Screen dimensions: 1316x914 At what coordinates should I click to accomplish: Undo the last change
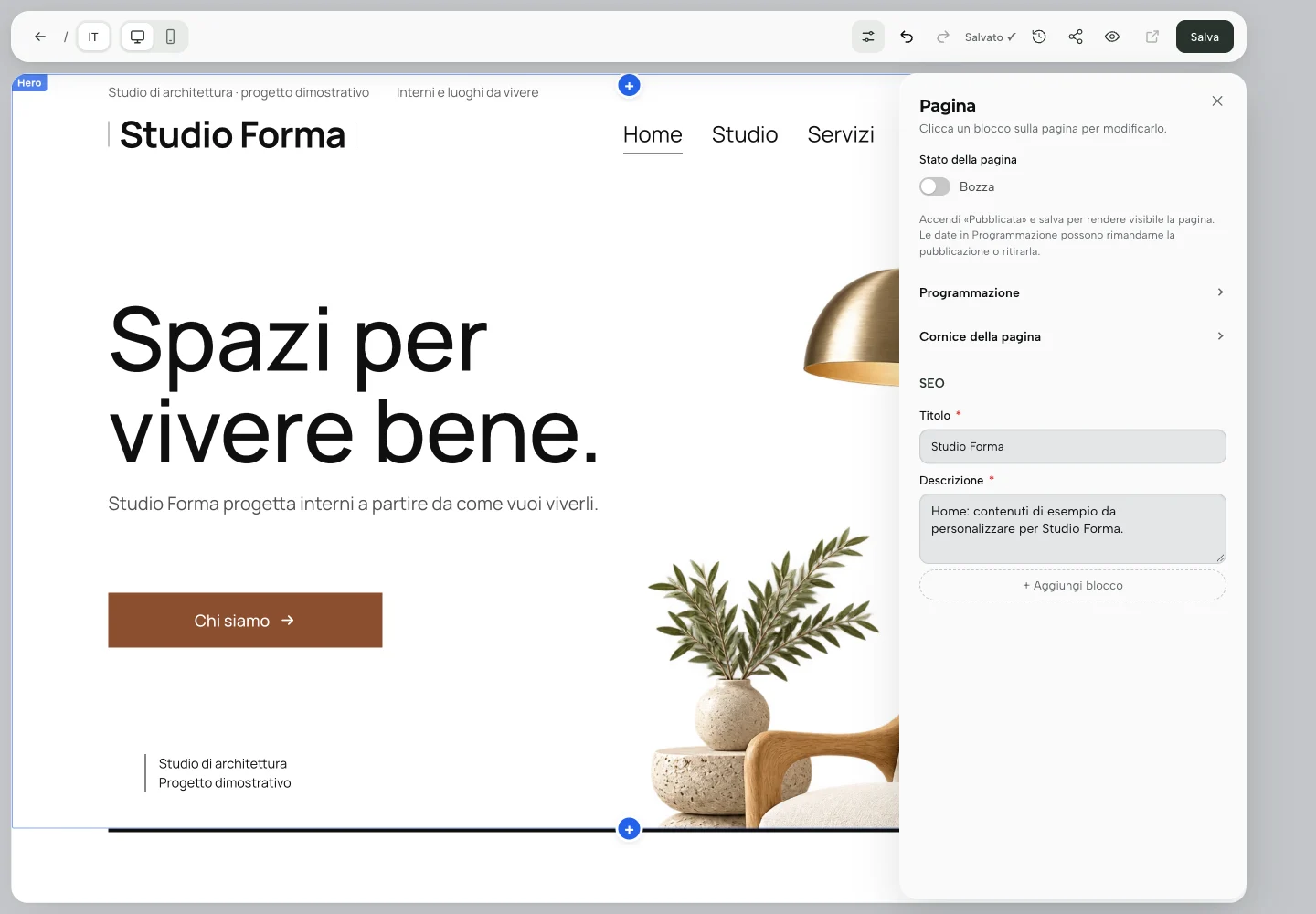click(907, 37)
